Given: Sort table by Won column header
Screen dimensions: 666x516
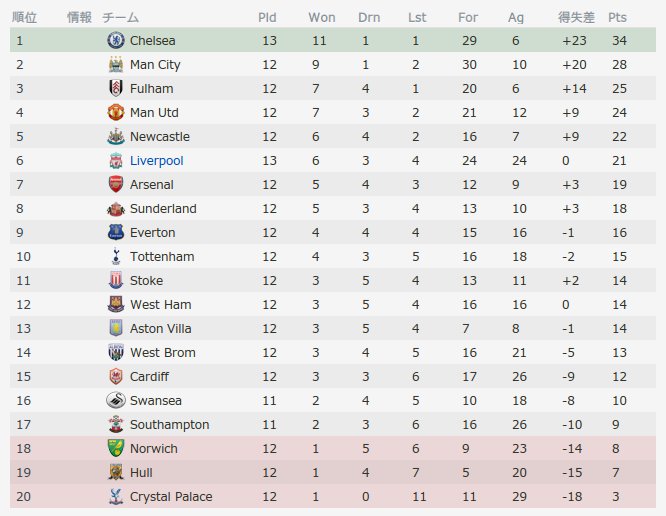Looking at the screenshot, I should 322,17.
